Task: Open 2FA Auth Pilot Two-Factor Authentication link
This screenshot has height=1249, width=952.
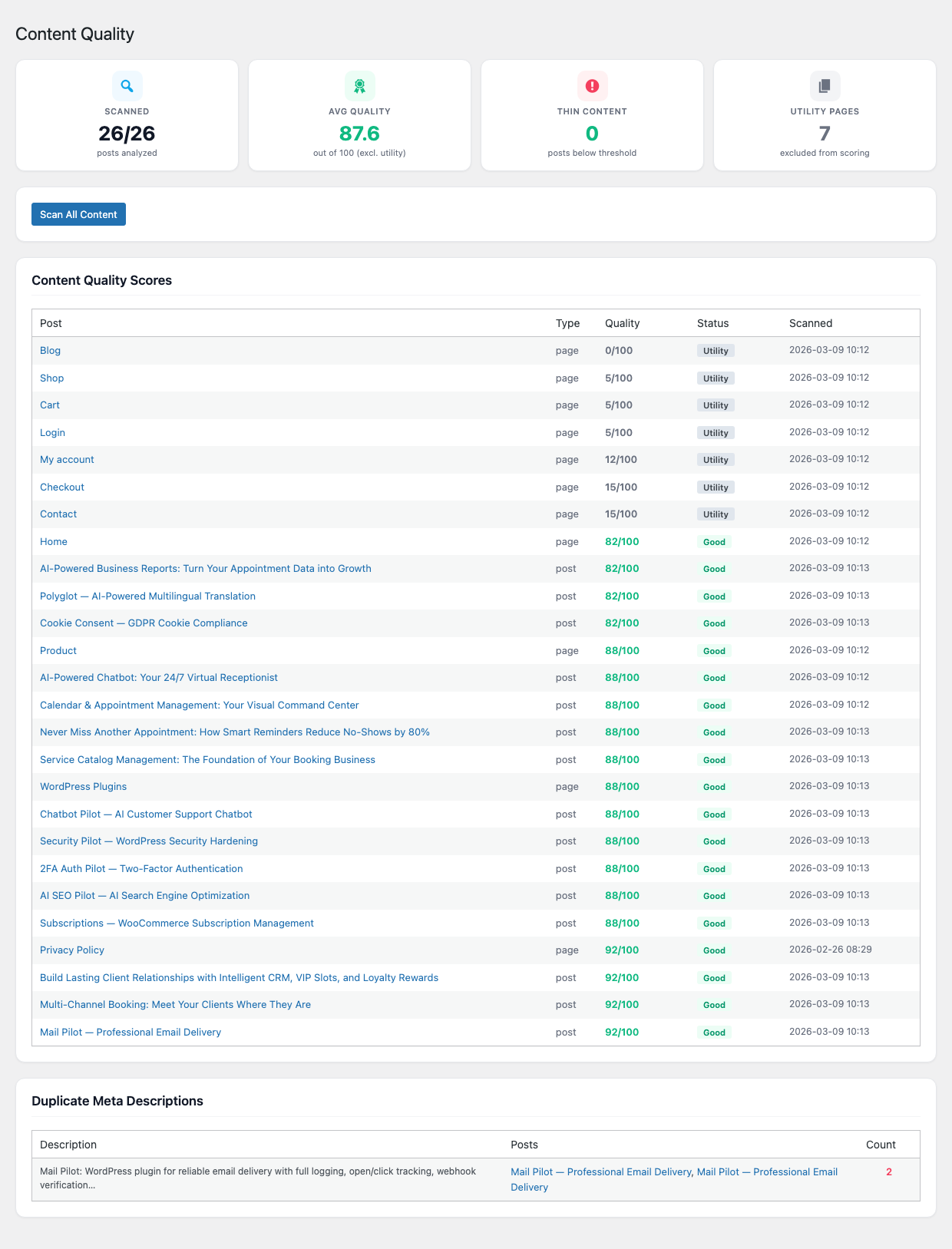Action: pyautogui.click(x=141, y=868)
